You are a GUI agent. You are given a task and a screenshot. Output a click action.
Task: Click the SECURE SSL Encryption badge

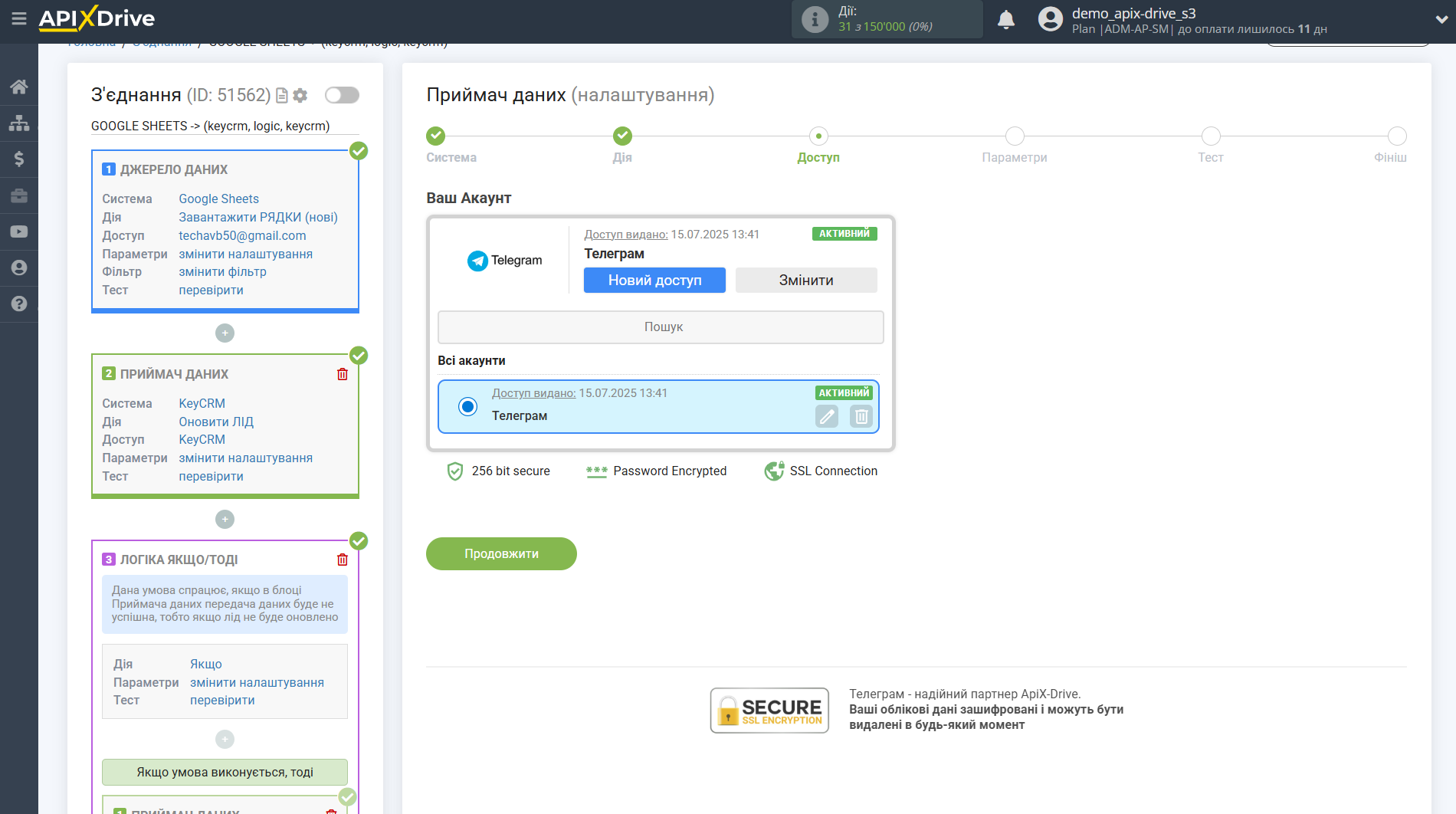(x=769, y=711)
